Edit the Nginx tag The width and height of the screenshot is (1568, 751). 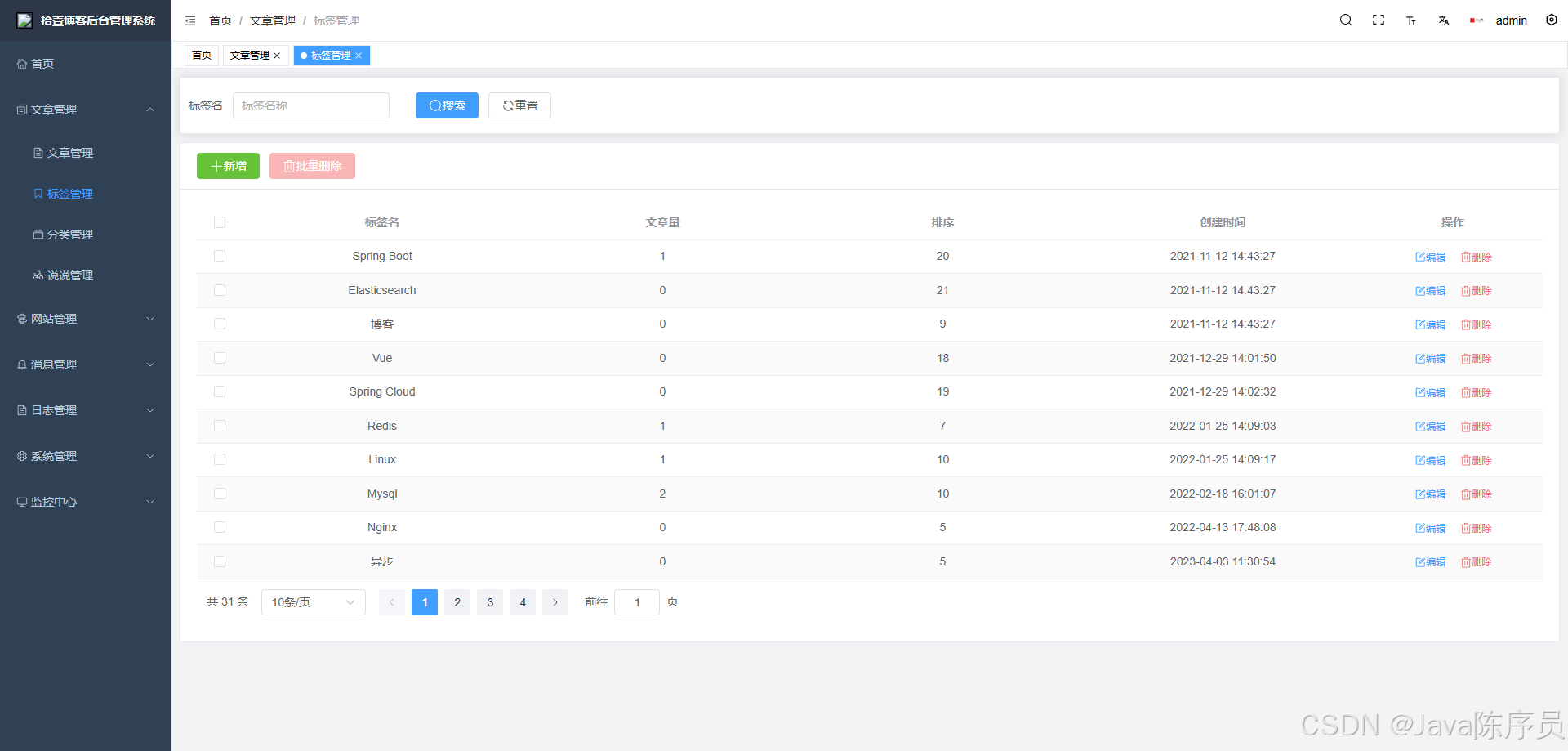pyautogui.click(x=1430, y=528)
